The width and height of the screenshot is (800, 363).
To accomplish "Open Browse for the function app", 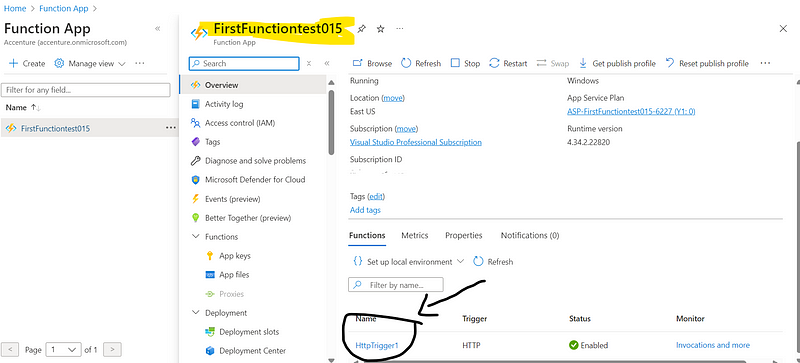I will coord(372,63).
